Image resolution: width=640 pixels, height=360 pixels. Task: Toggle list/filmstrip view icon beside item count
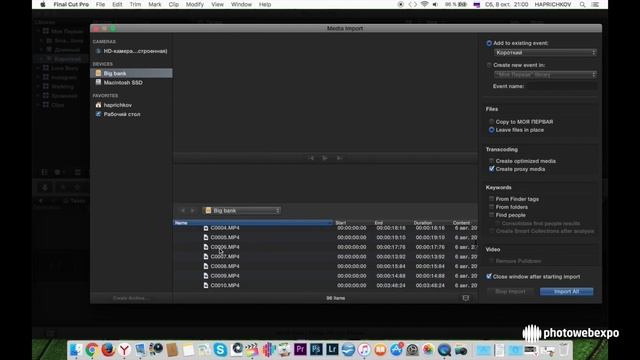coord(466,298)
